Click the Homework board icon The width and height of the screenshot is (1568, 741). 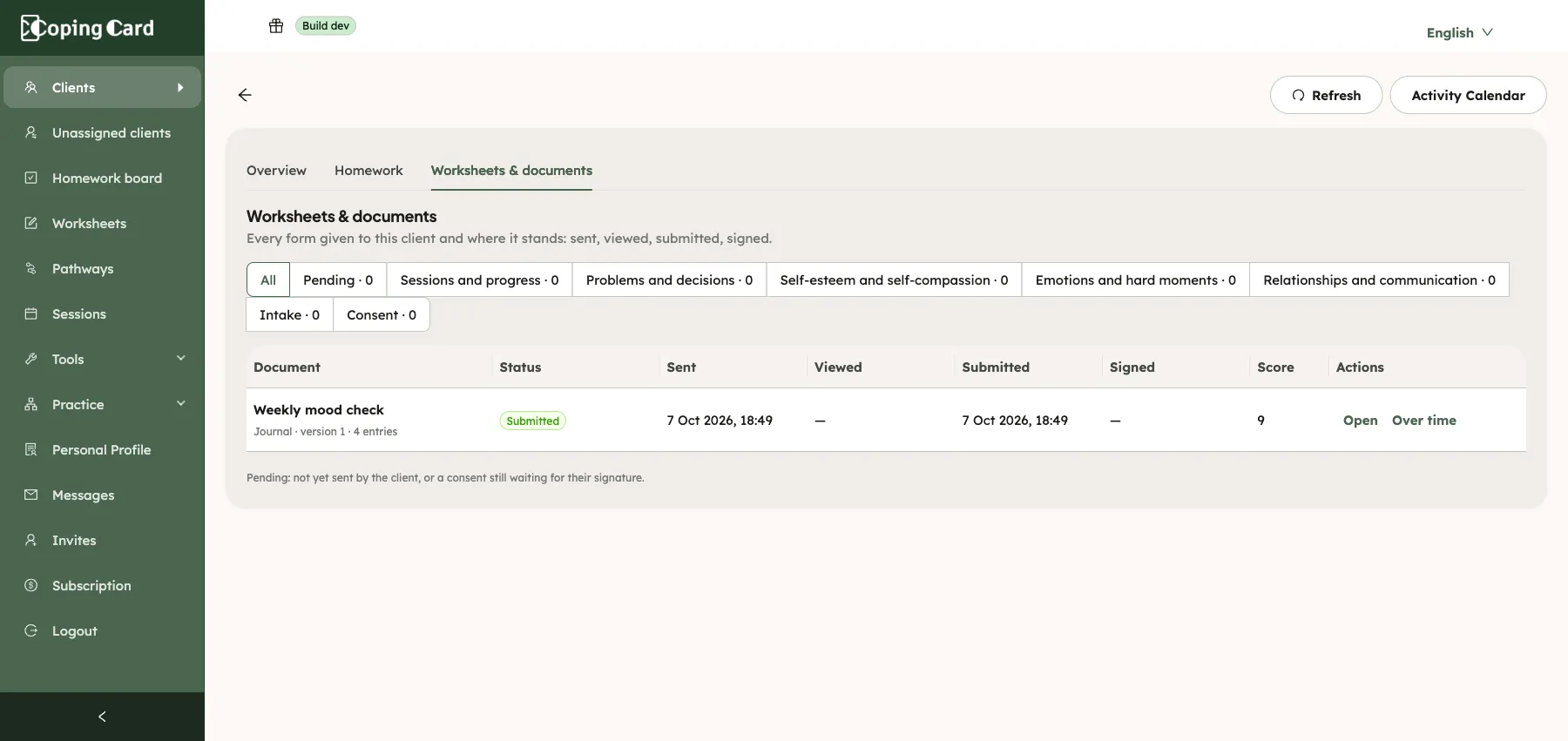point(31,178)
